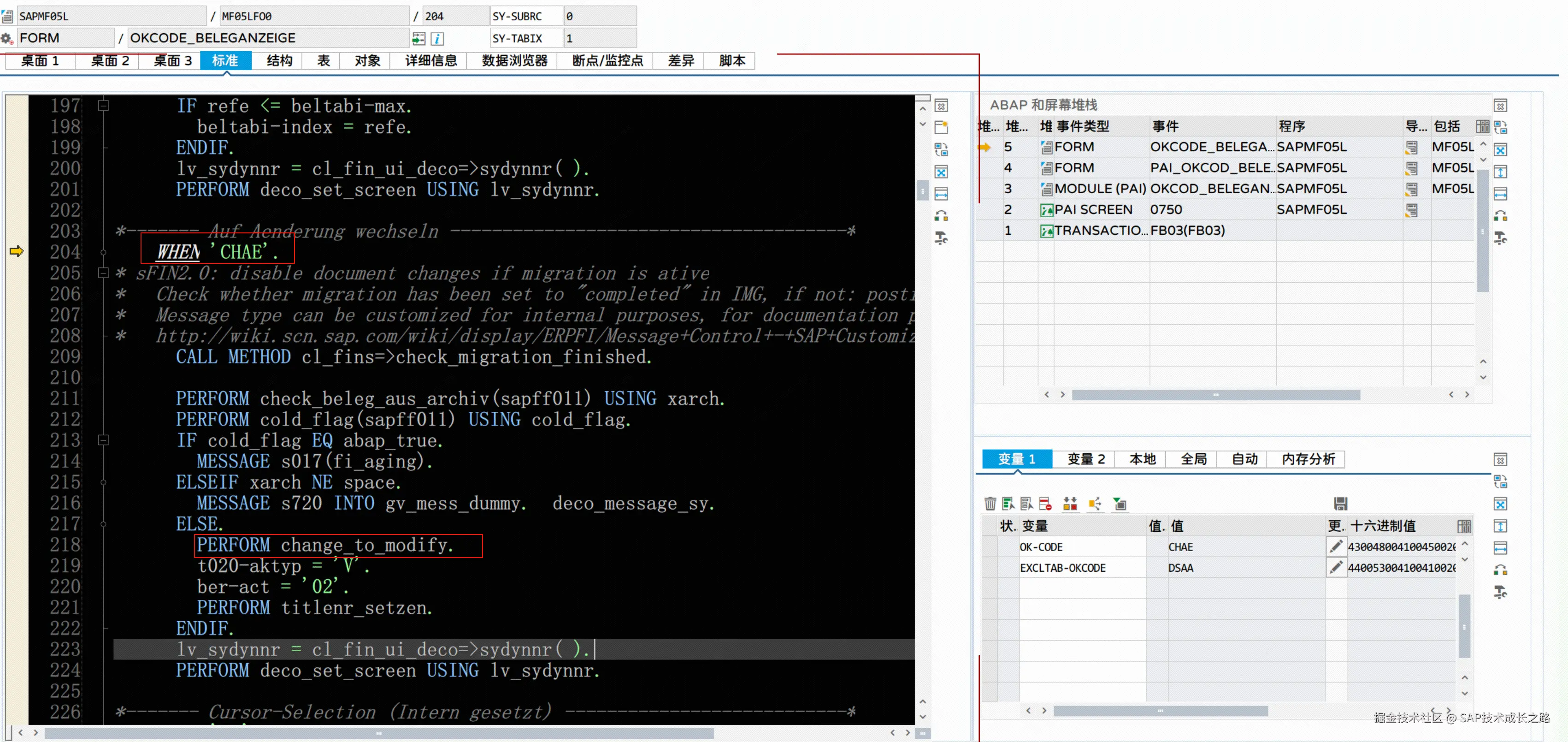
Task: Select the 本地 variables tab
Action: (x=1142, y=459)
